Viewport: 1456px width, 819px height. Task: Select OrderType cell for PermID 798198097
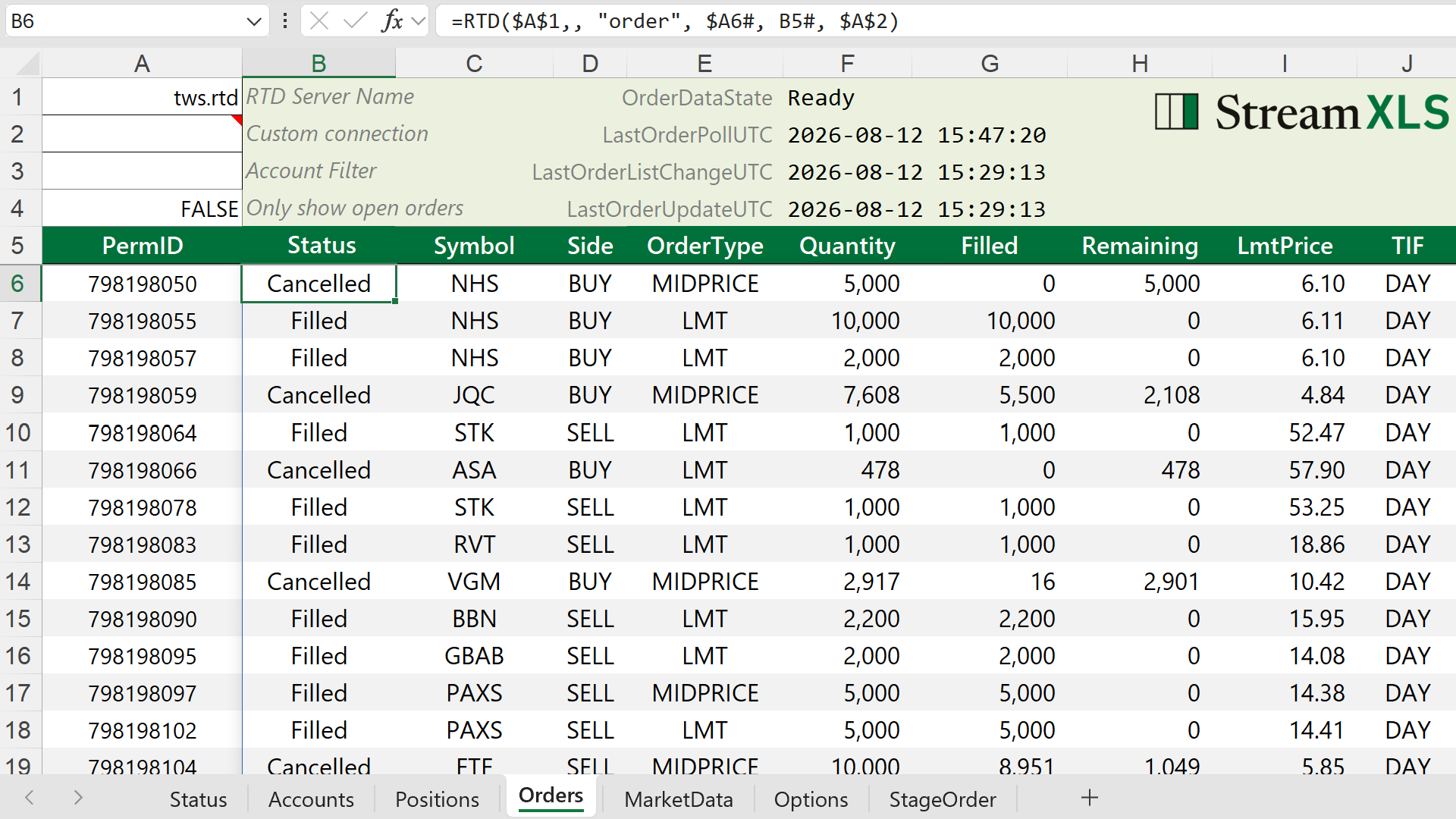[704, 693]
